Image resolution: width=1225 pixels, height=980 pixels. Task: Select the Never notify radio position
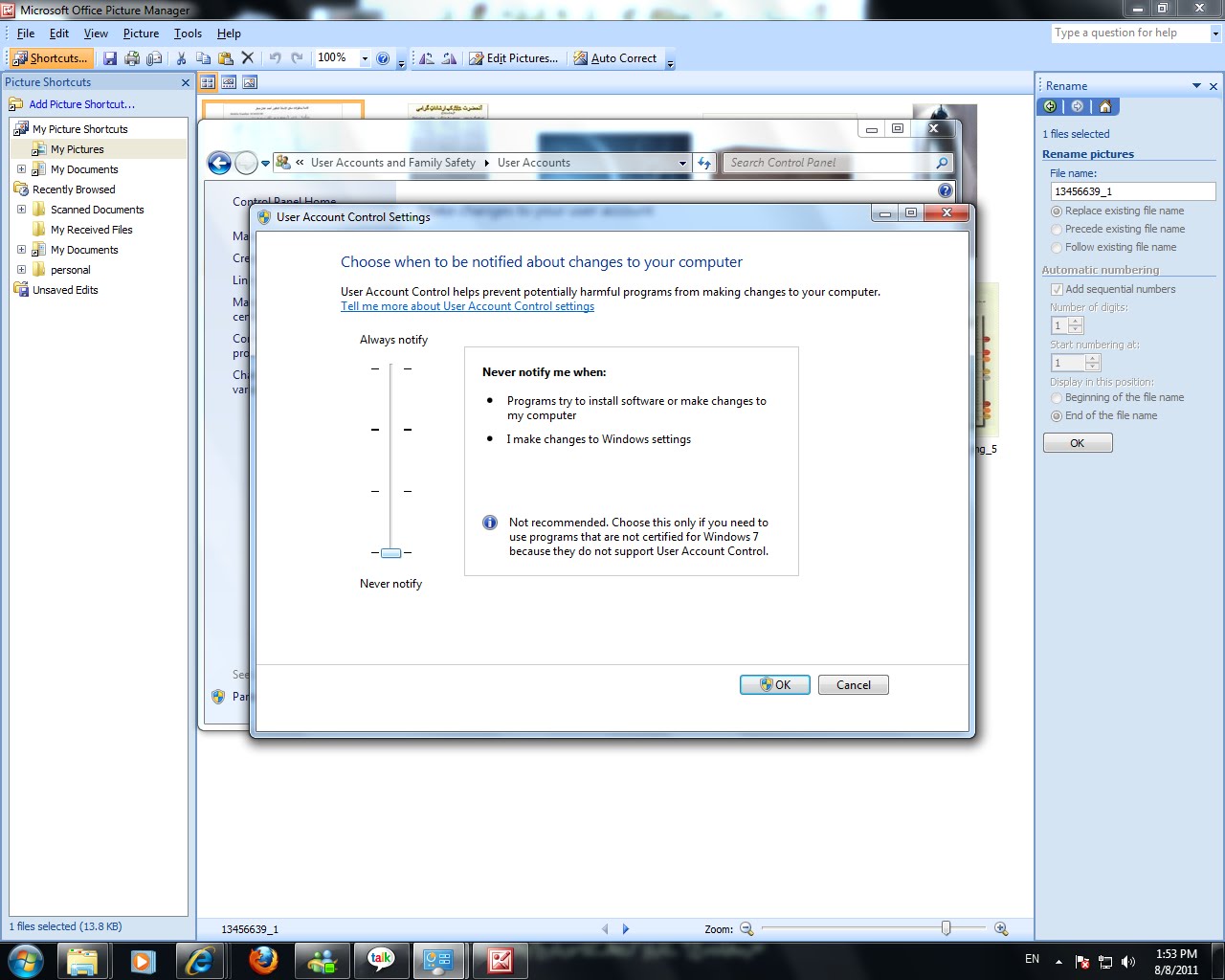pyautogui.click(x=390, y=552)
